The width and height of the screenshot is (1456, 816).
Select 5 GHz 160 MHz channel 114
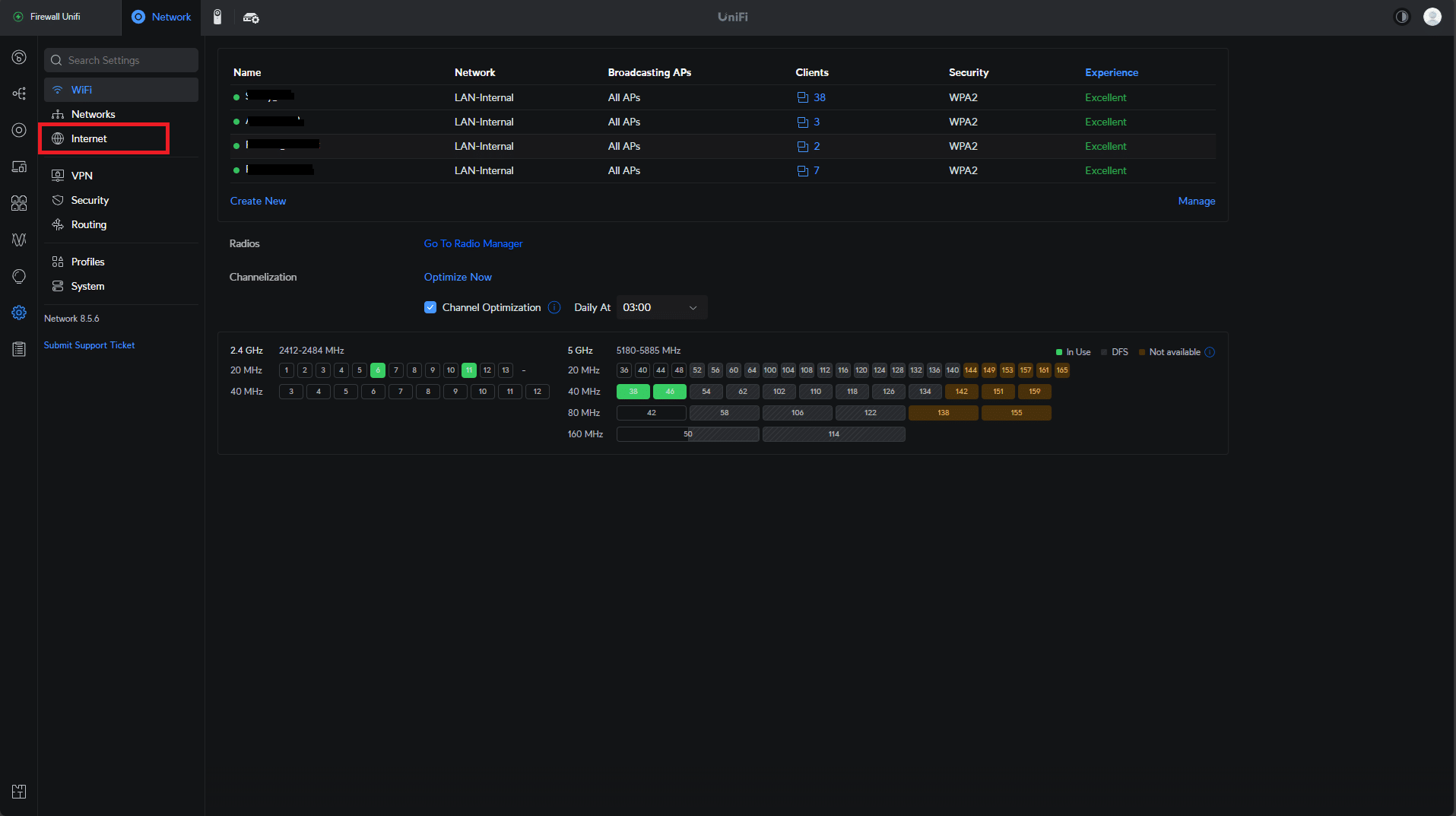(834, 434)
